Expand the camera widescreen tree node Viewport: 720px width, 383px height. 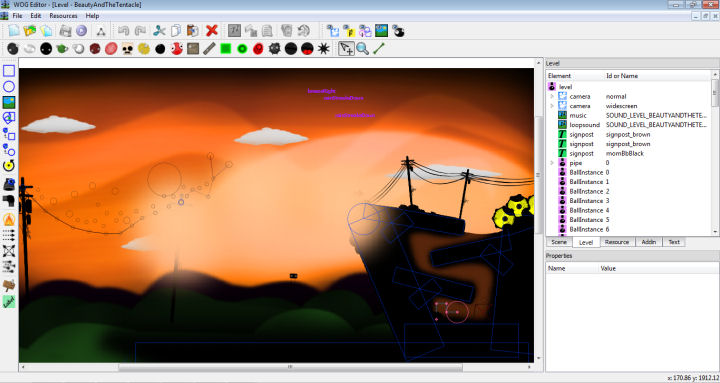552,106
